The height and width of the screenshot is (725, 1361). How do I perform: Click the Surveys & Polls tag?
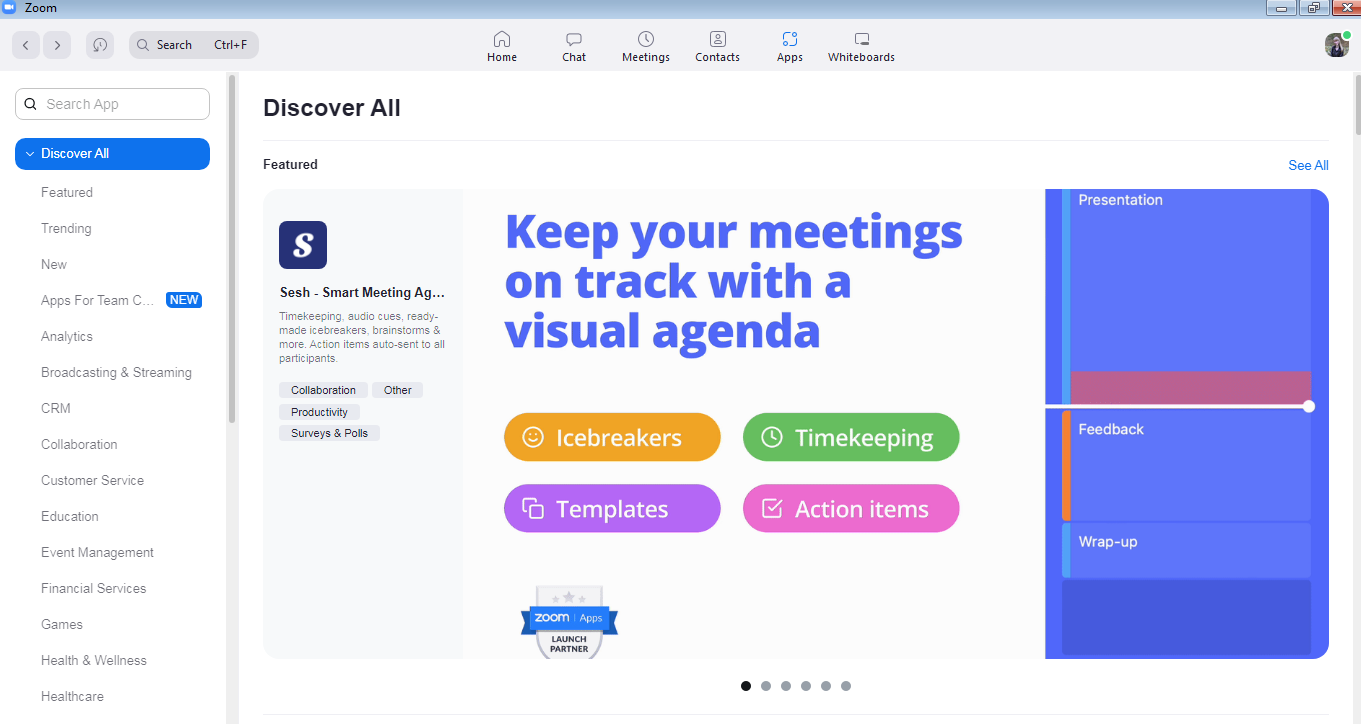tap(329, 433)
